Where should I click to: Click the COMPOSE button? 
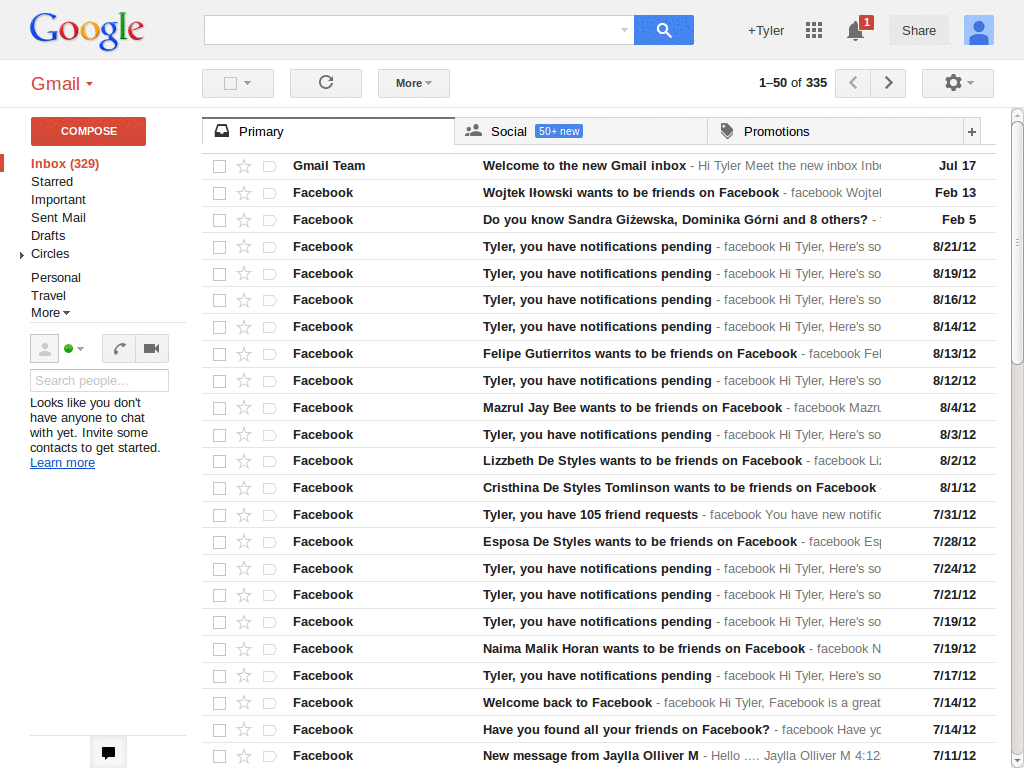tap(88, 131)
